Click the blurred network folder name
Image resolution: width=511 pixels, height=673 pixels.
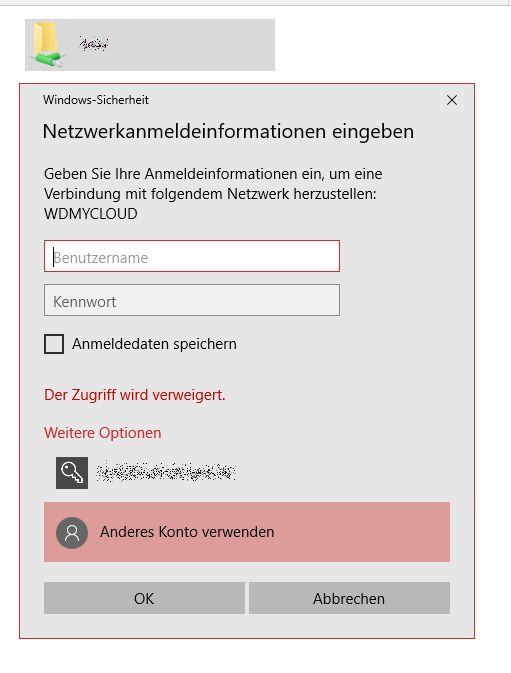tap(94, 44)
